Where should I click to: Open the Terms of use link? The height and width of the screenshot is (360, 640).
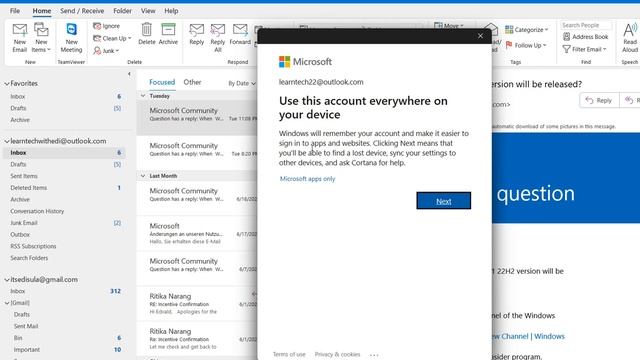(289, 354)
